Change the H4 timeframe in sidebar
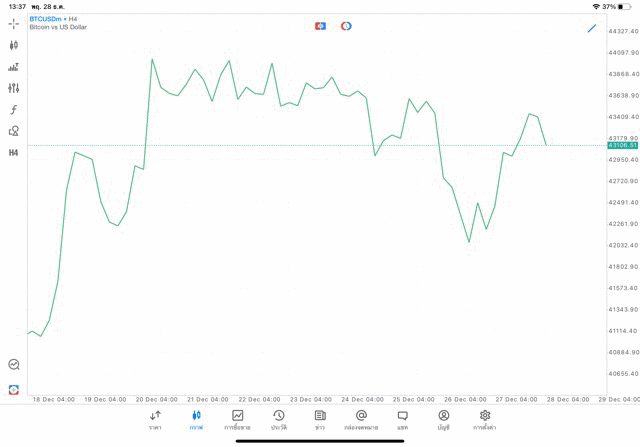Viewport: 640px width, 447px height. 14,153
